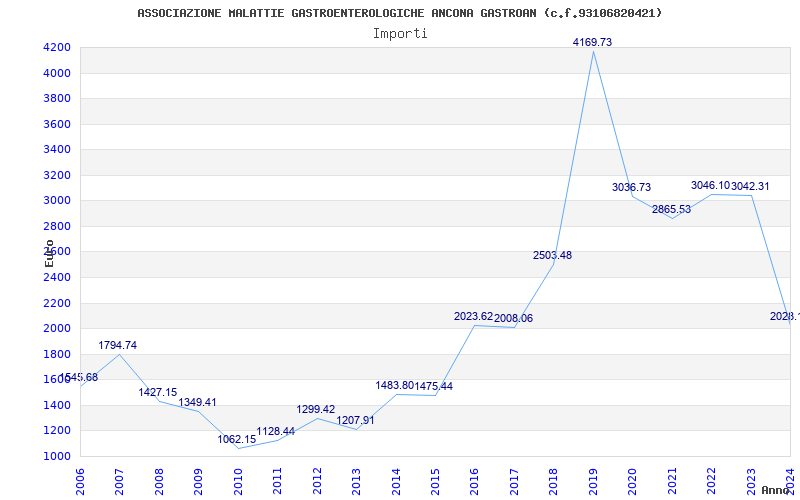Click the 2011 year axis label
Viewport: 800px width, 500px height.
pos(278,482)
